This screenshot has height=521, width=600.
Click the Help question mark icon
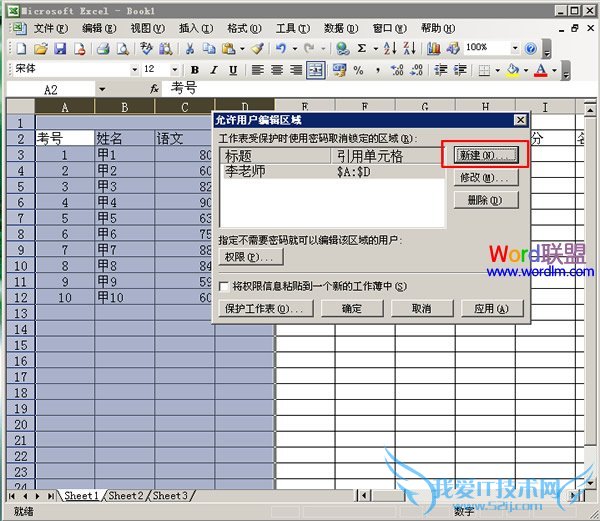(530, 49)
